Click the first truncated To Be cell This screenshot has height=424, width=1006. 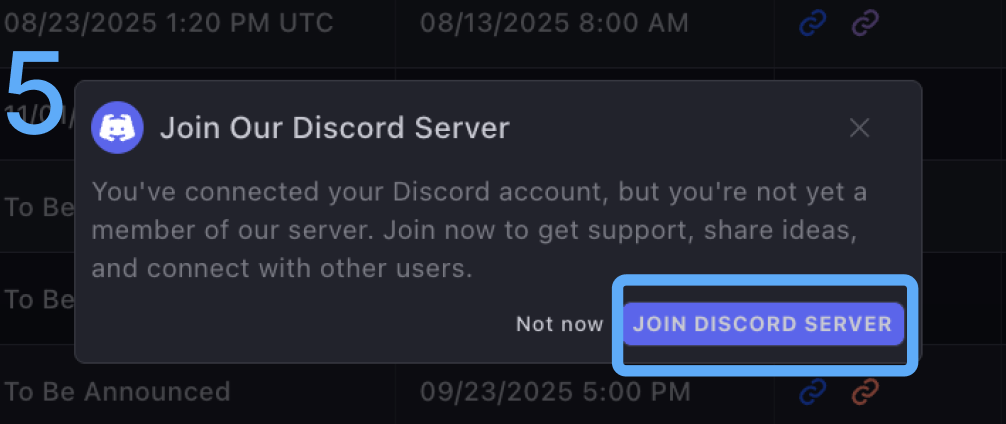click(37, 207)
